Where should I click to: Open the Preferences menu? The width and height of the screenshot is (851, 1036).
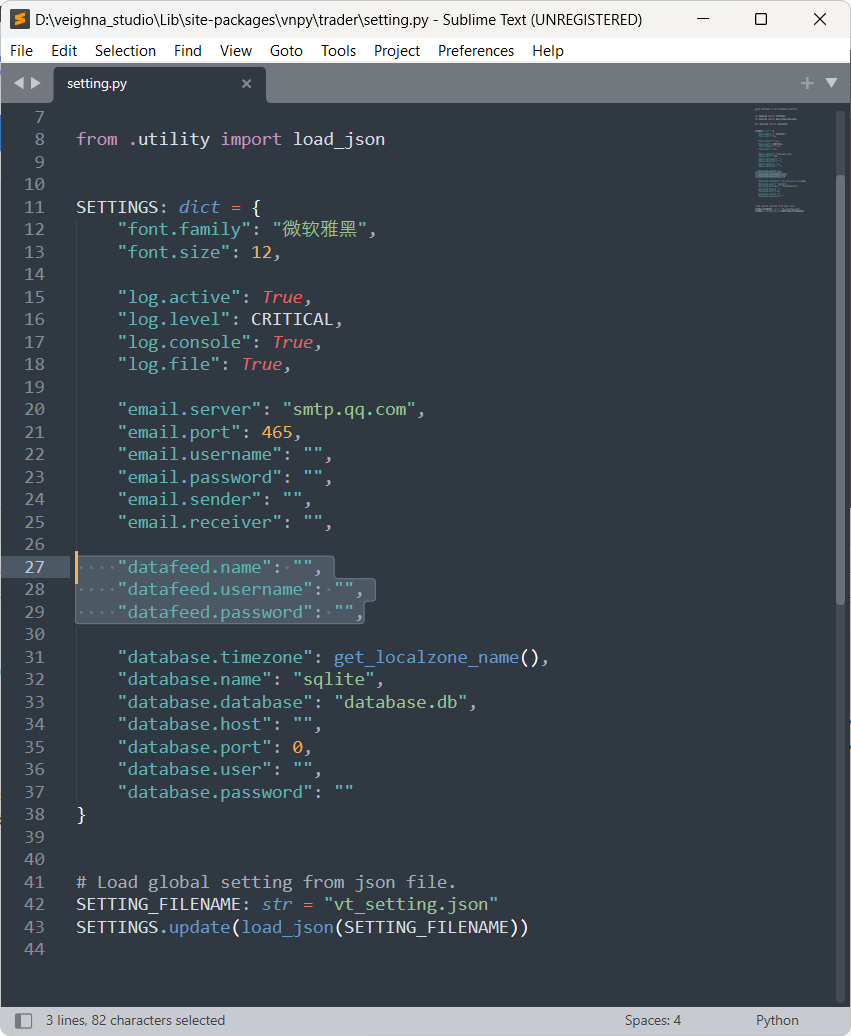pos(476,50)
